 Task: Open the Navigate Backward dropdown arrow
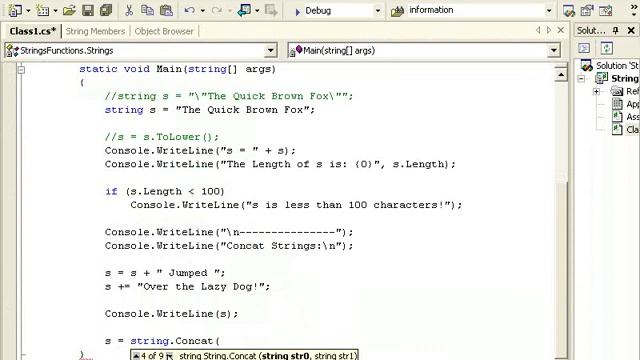pyautogui.click(x=257, y=11)
